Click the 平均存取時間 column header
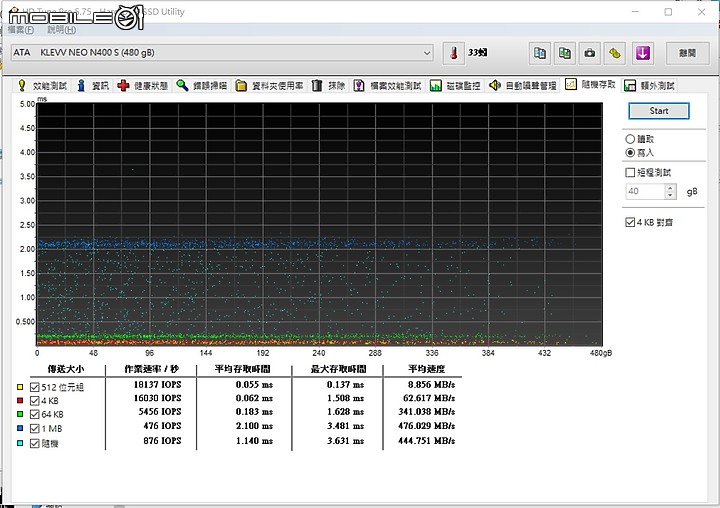The height and width of the screenshot is (508, 720). pyautogui.click(x=243, y=369)
